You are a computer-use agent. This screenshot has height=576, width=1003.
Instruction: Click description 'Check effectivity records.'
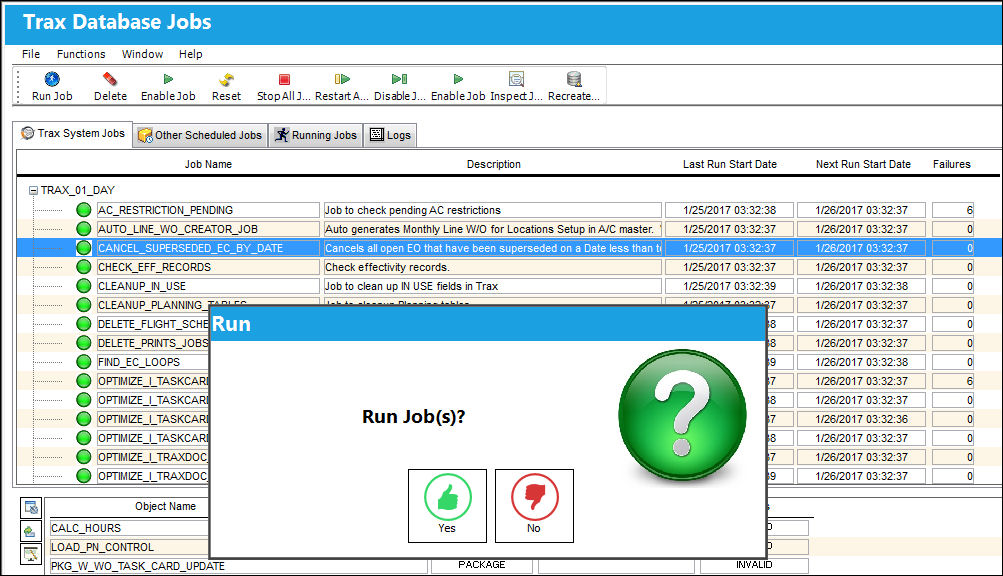point(493,267)
